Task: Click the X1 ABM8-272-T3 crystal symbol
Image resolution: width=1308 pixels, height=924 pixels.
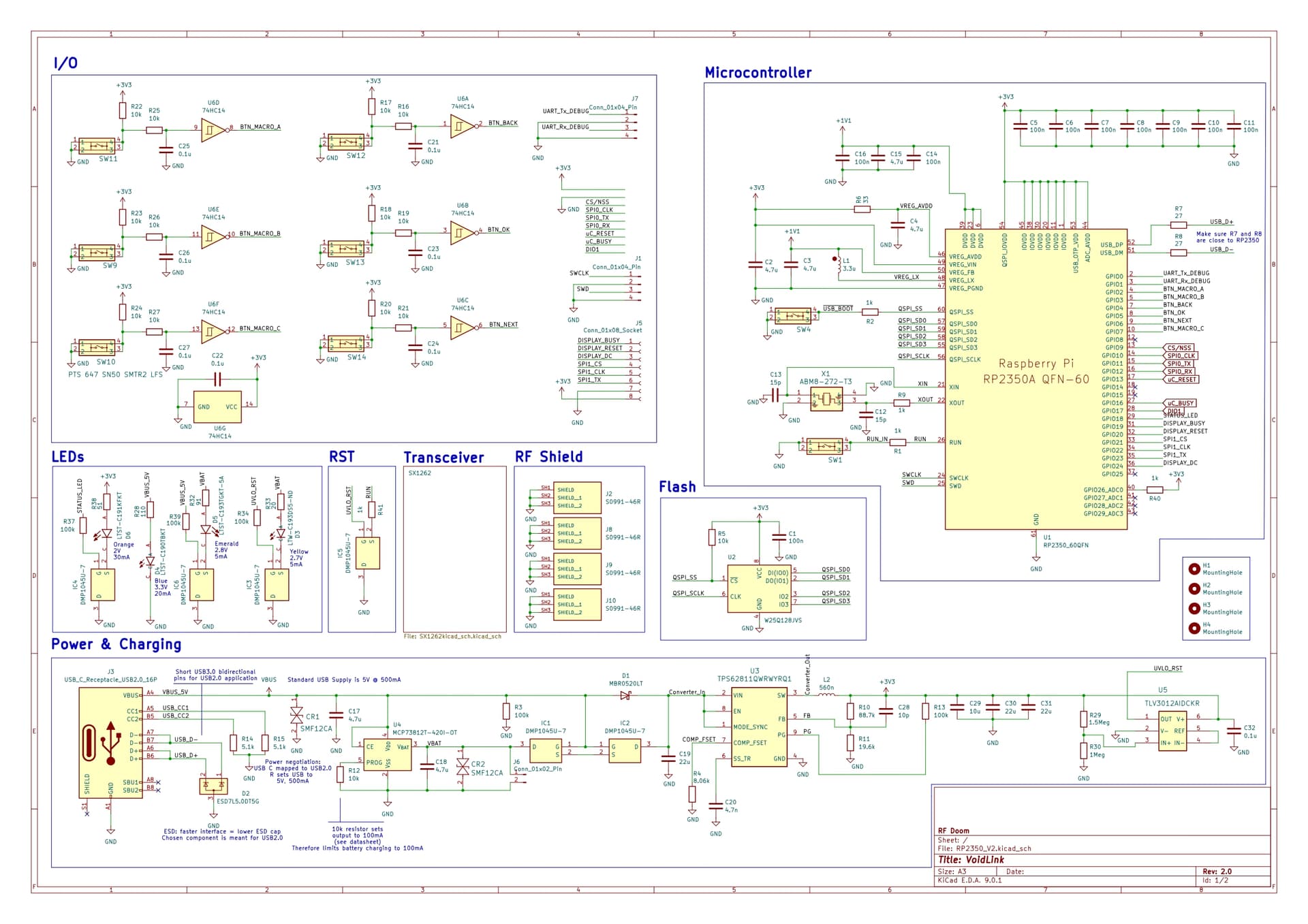Action: coord(826,399)
